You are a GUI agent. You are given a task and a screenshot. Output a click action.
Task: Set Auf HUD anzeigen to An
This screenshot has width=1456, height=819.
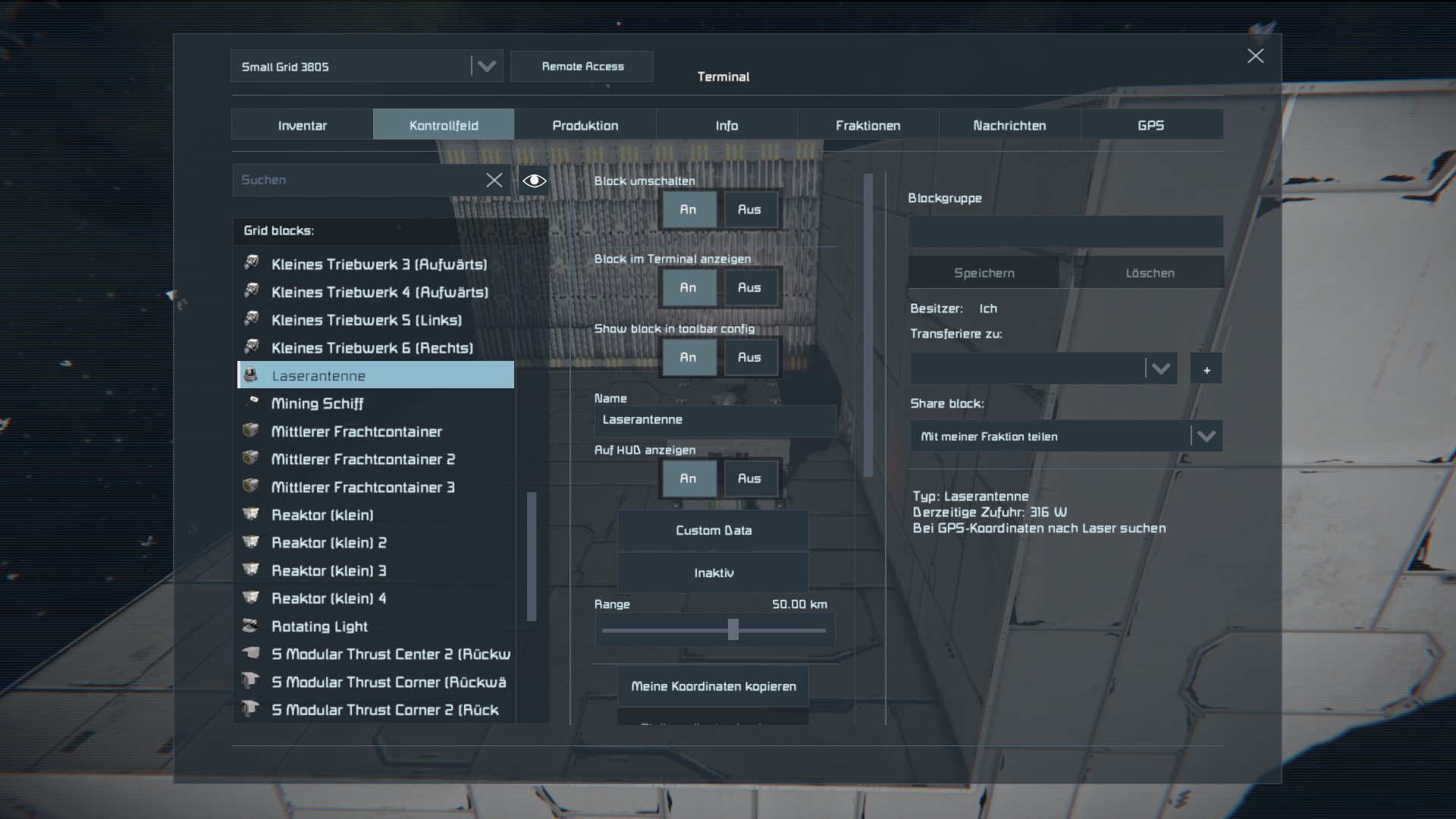click(688, 479)
